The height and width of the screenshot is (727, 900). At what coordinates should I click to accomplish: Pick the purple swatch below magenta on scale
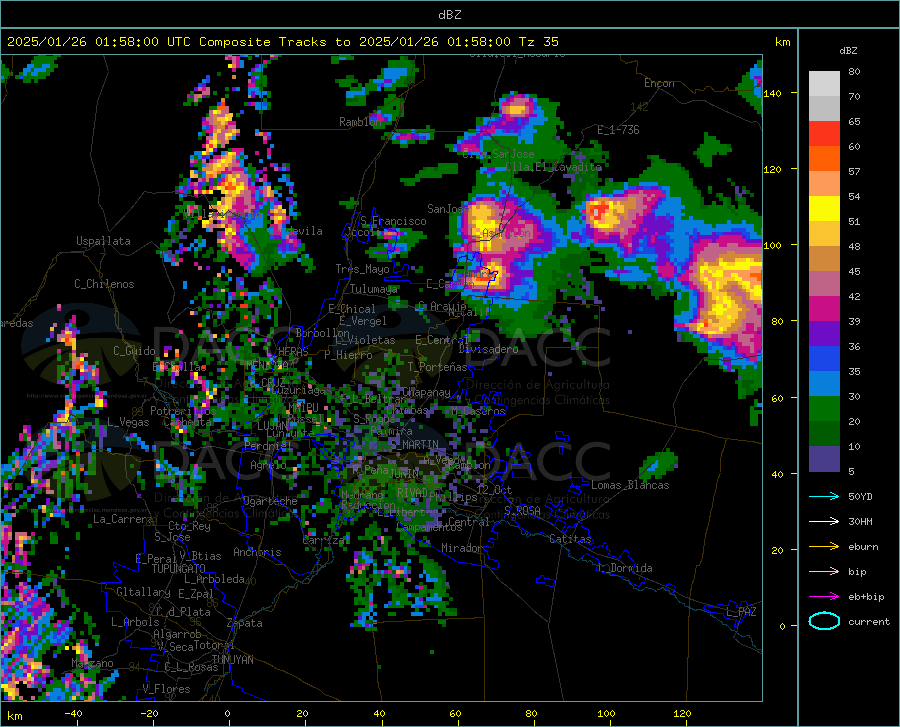824,333
